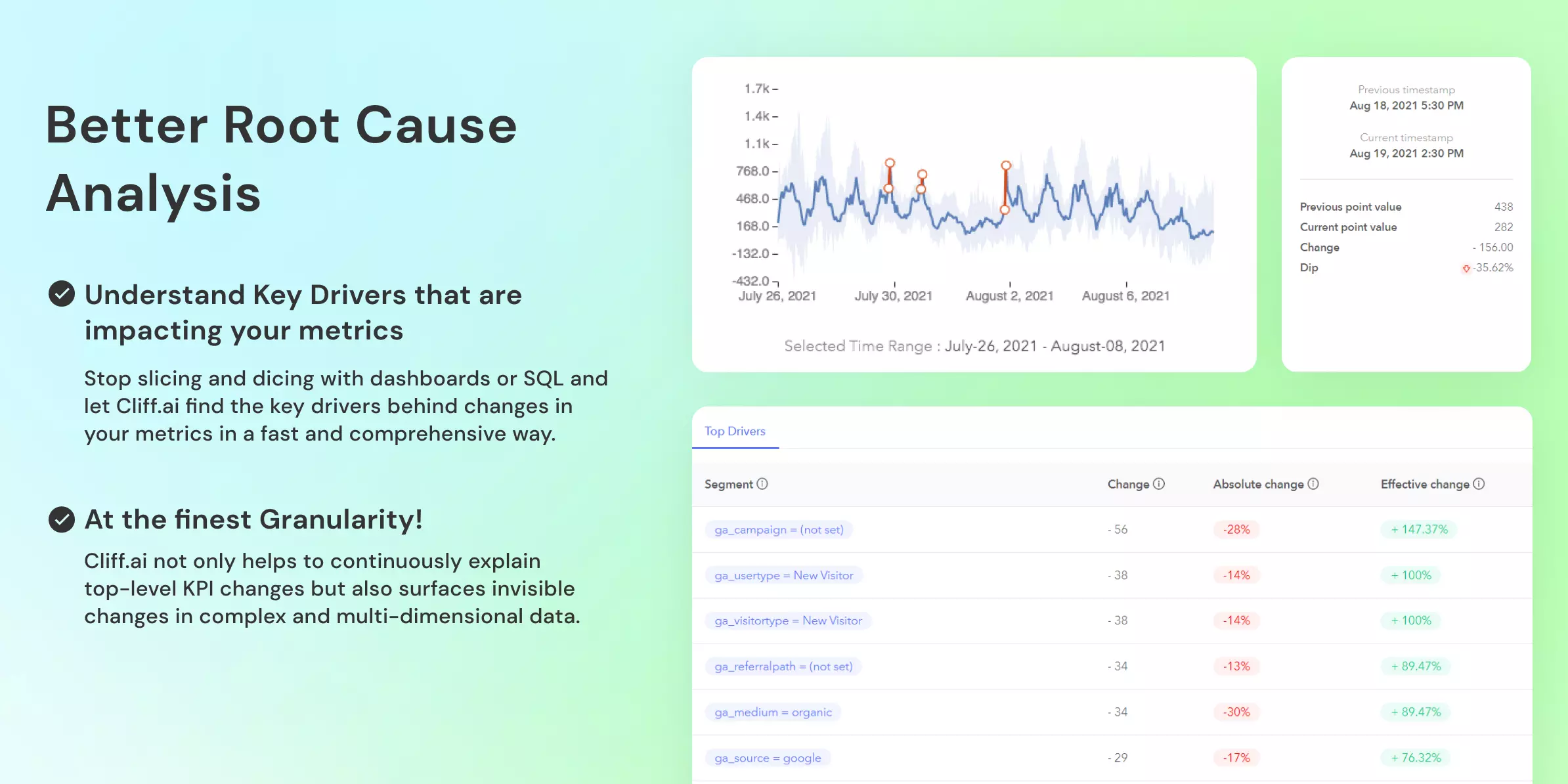1568x784 pixels.
Task: Click the red dip icon next to -35.62%
Action: tap(1466, 268)
